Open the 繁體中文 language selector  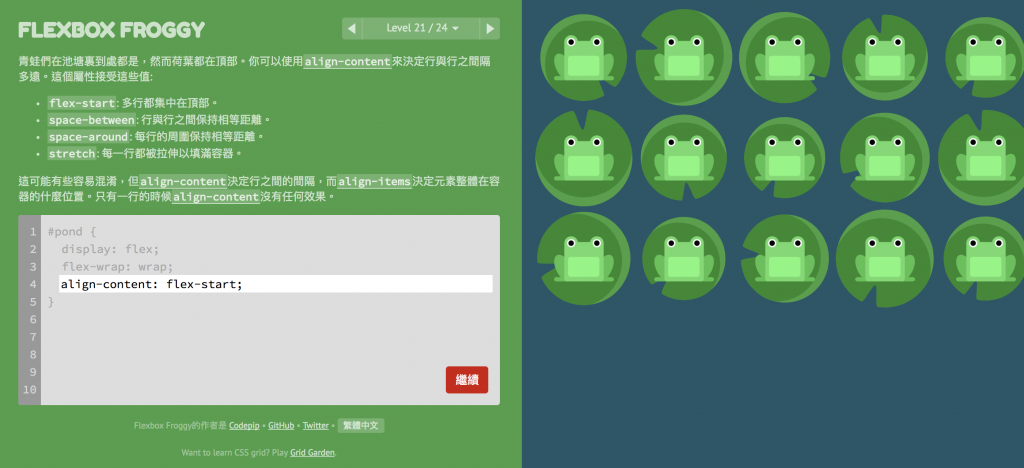point(361,426)
